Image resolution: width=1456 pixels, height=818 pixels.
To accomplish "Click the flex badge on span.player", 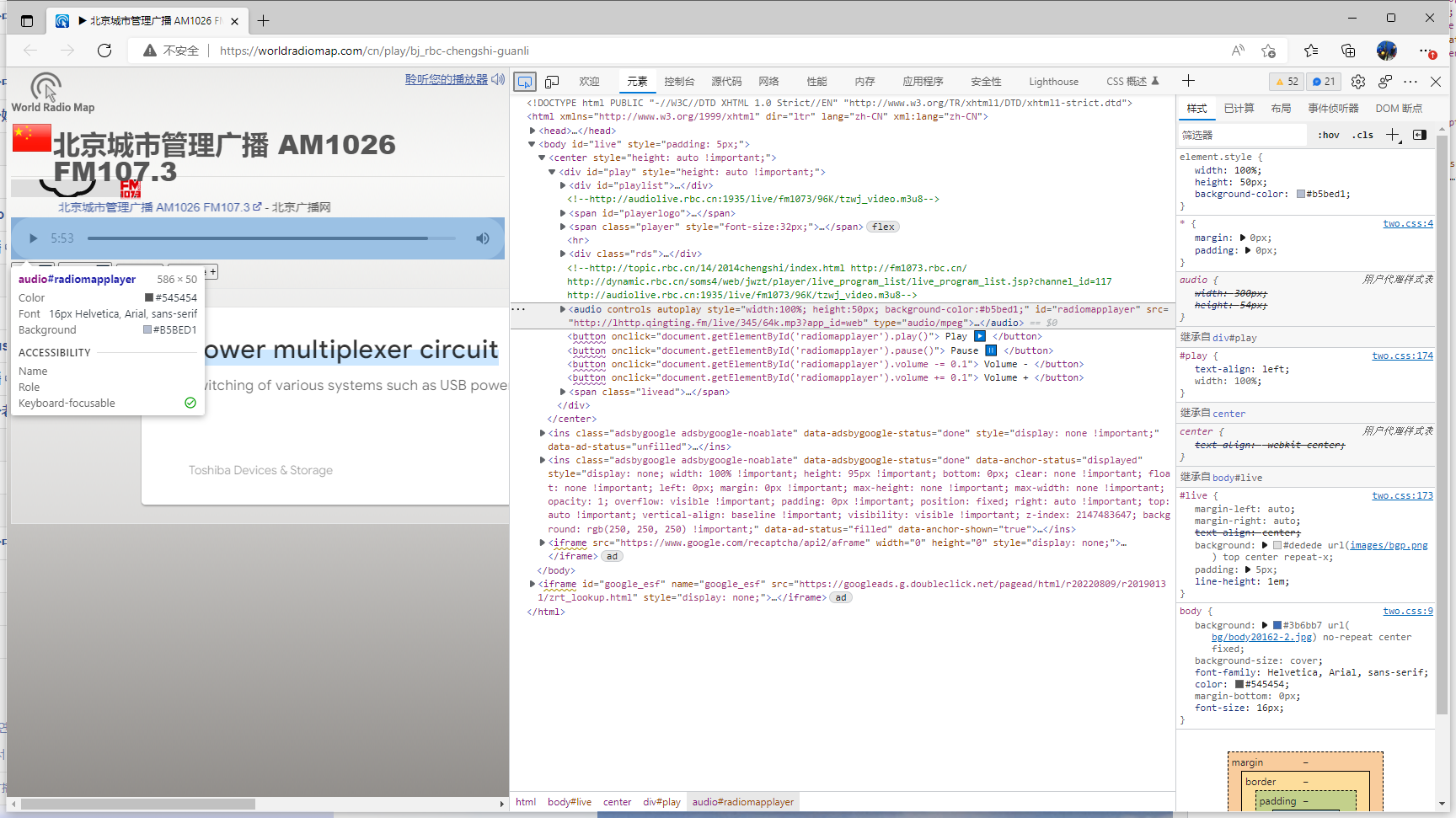I will (x=883, y=227).
